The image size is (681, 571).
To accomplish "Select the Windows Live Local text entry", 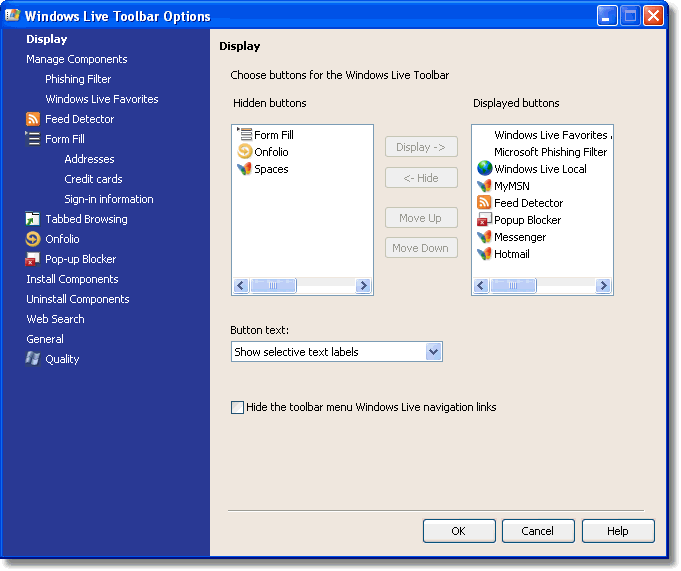I will 540,169.
